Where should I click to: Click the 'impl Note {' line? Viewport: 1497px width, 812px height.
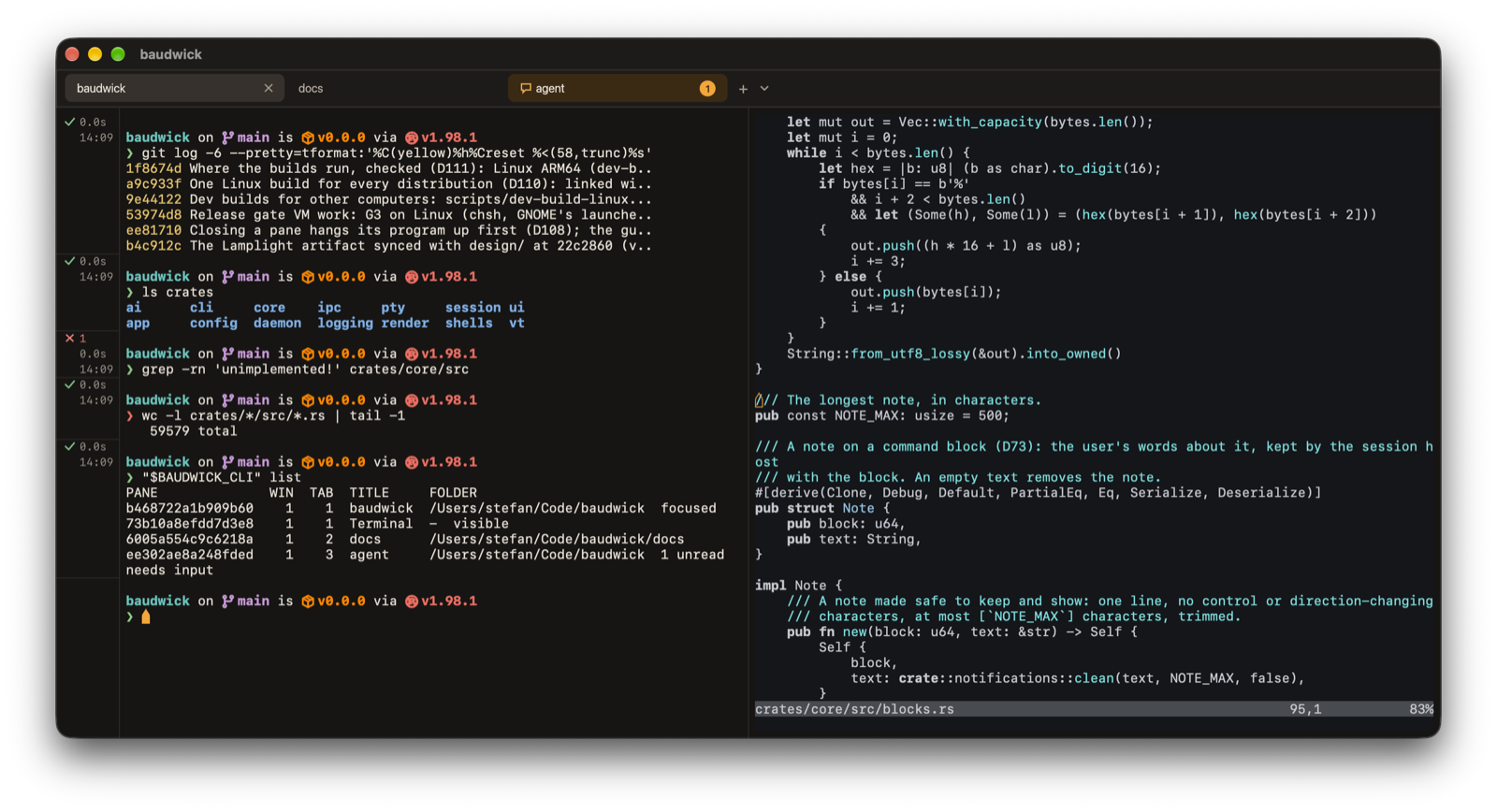pos(799,586)
